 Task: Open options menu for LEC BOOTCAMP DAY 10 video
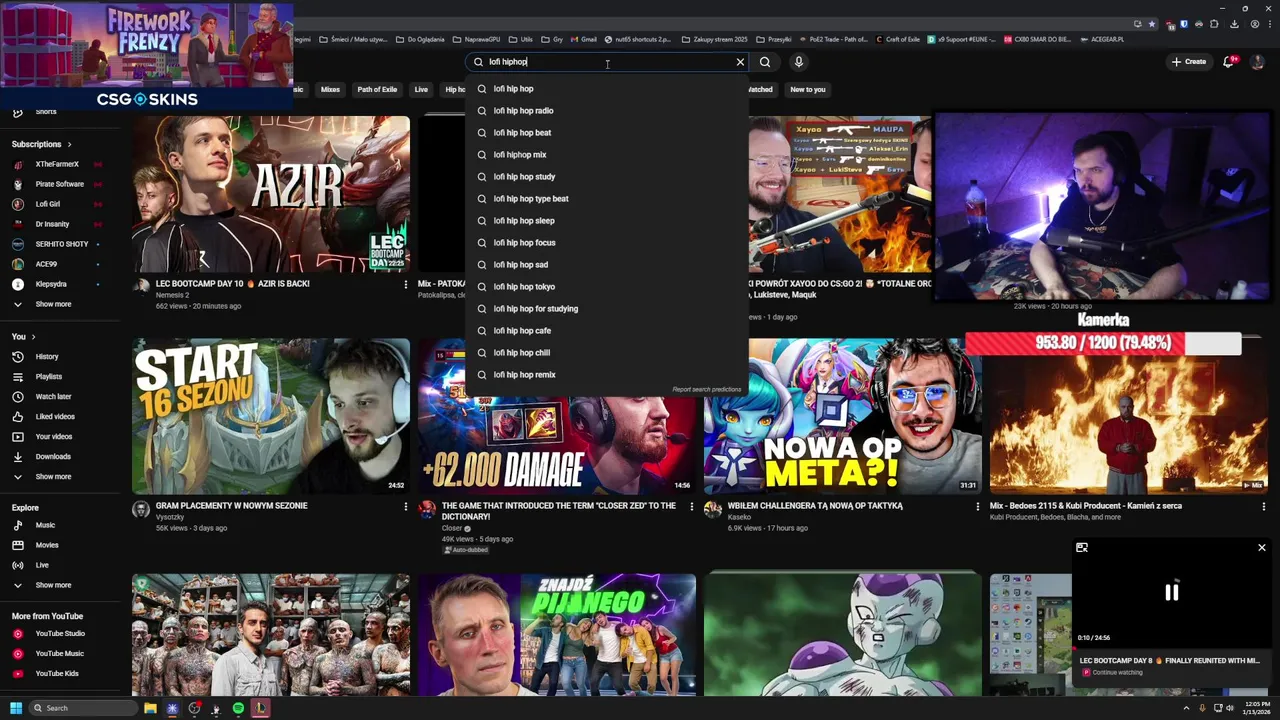tap(405, 285)
